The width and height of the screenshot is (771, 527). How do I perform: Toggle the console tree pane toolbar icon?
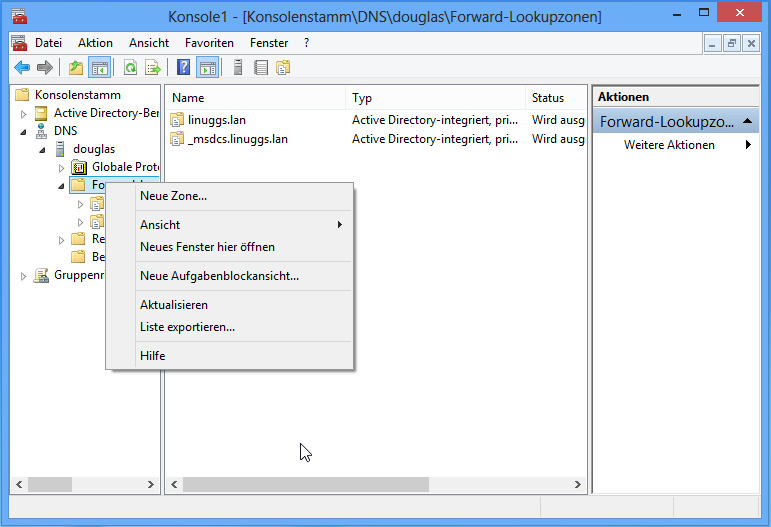[99, 68]
